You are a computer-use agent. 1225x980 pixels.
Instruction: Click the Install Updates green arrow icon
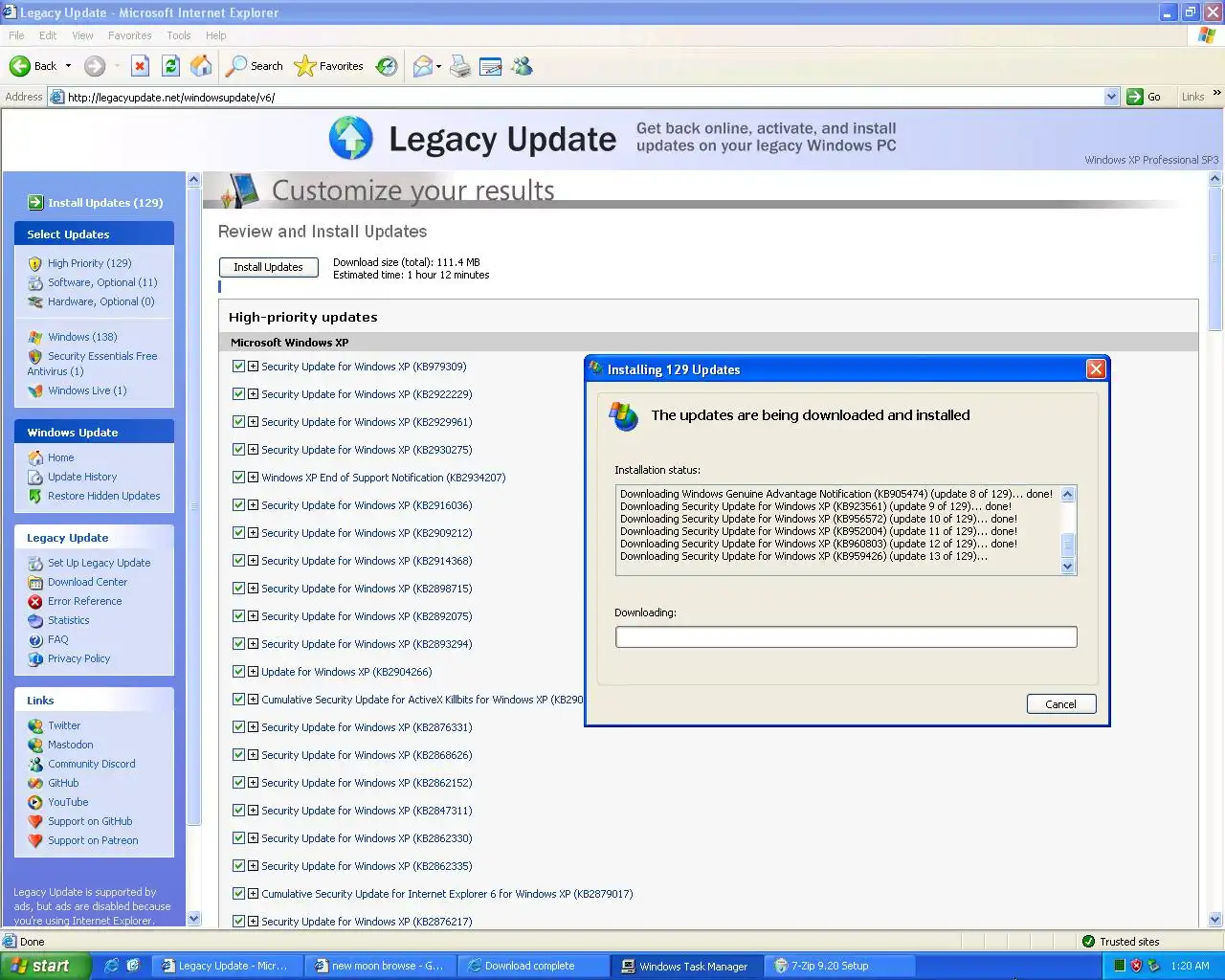point(35,202)
